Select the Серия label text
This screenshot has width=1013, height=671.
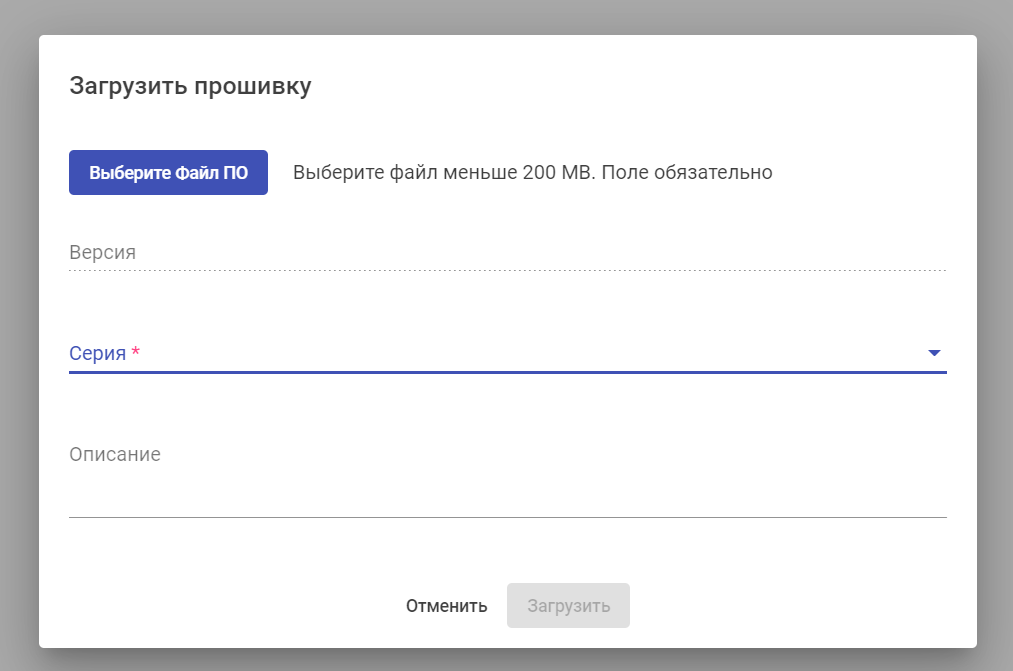[x=97, y=353]
